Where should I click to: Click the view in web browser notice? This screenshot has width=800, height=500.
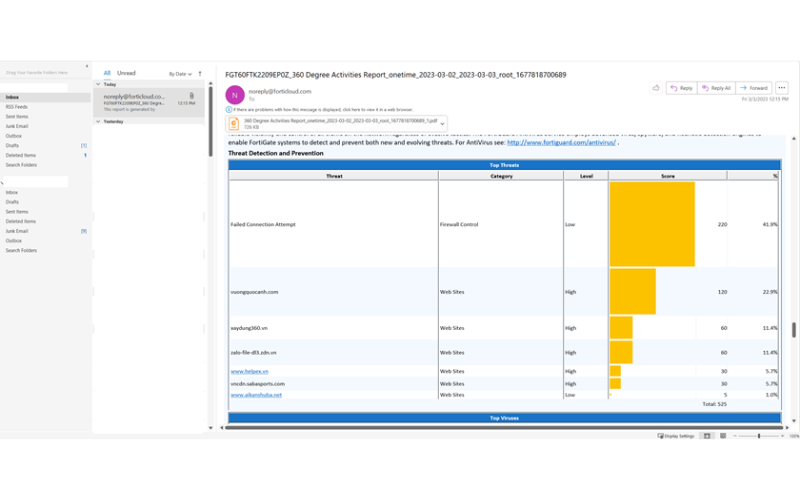click(323, 110)
